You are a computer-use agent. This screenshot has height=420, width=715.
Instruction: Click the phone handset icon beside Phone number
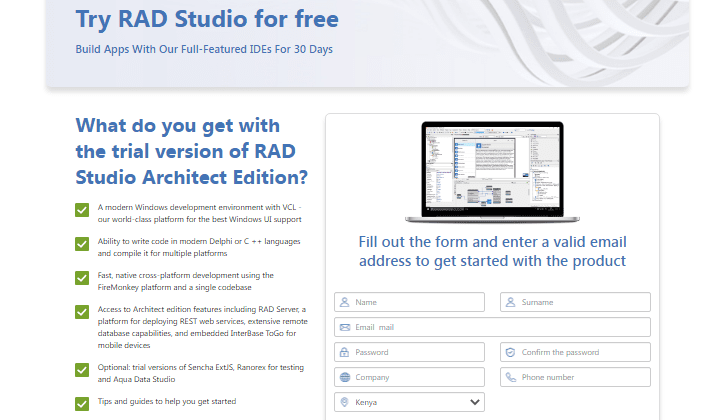point(509,377)
